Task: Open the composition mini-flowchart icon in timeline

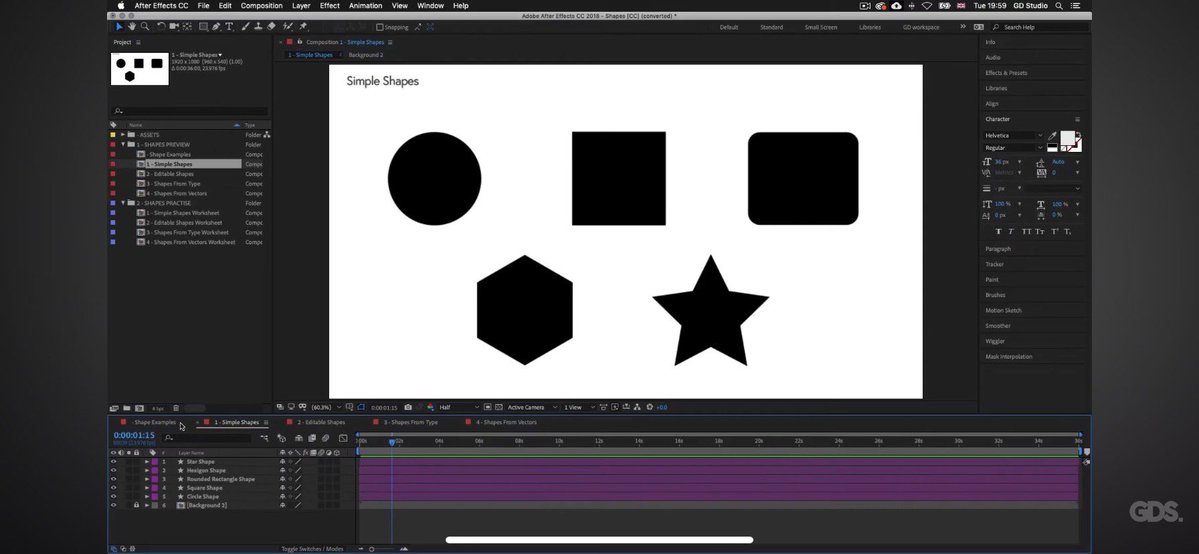Action: coord(264,438)
